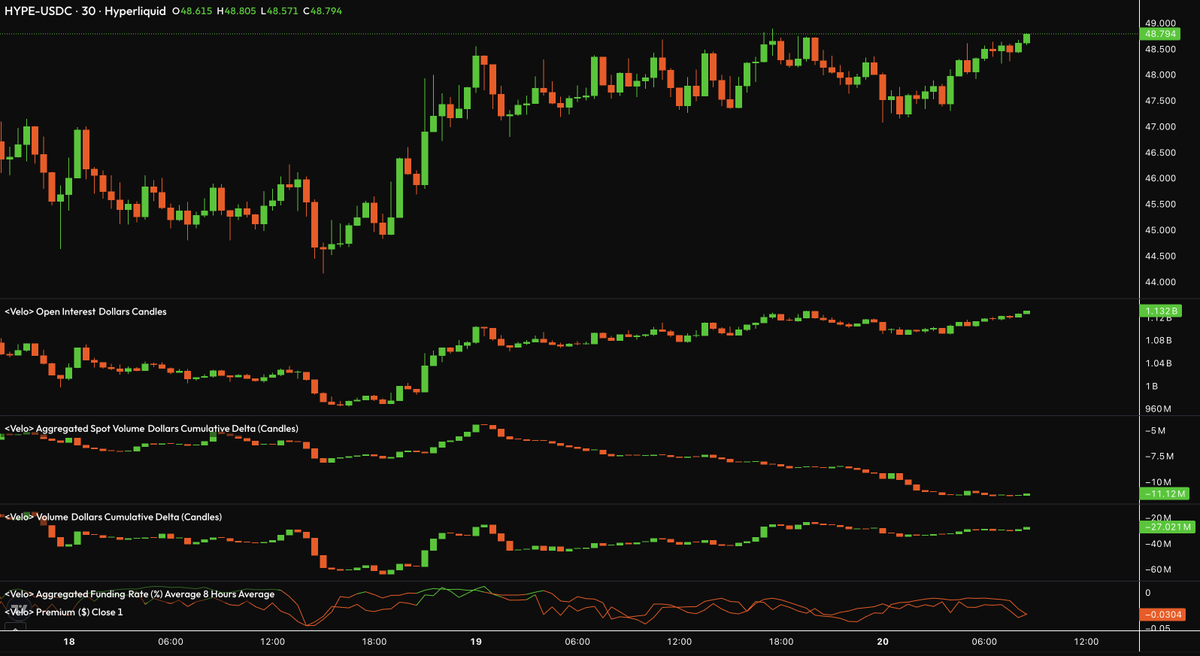Click the −27.021M volume delta value label
1200x656 pixels.
tap(1166, 525)
